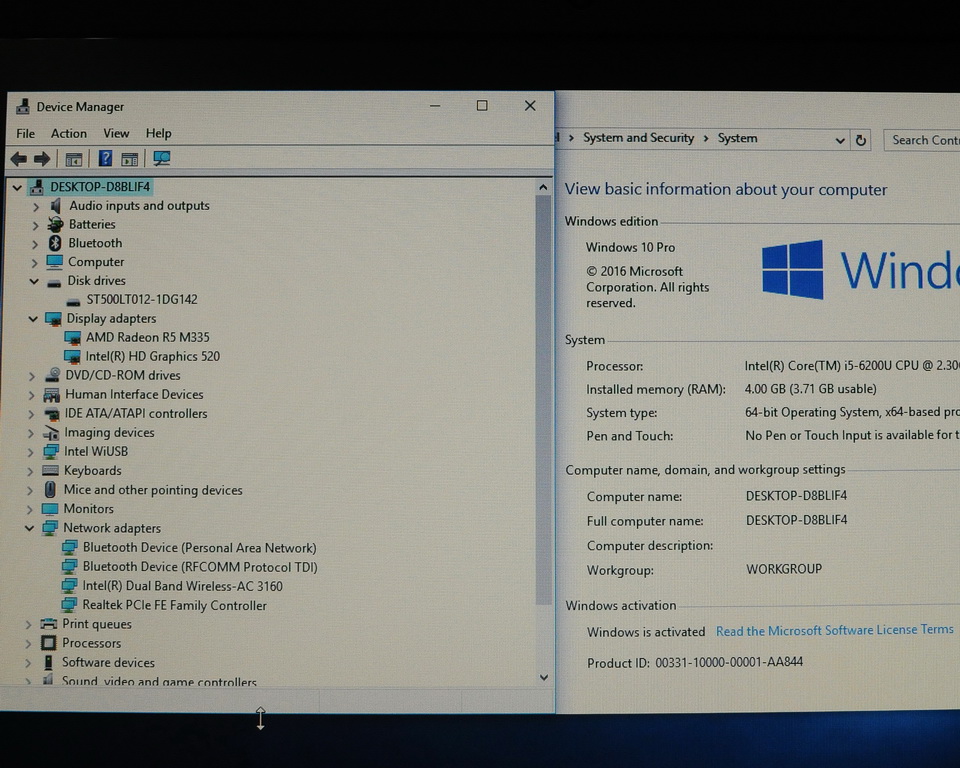Click the Forward arrow in Device Manager toolbar
Image resolution: width=960 pixels, height=768 pixels.
(x=42, y=159)
